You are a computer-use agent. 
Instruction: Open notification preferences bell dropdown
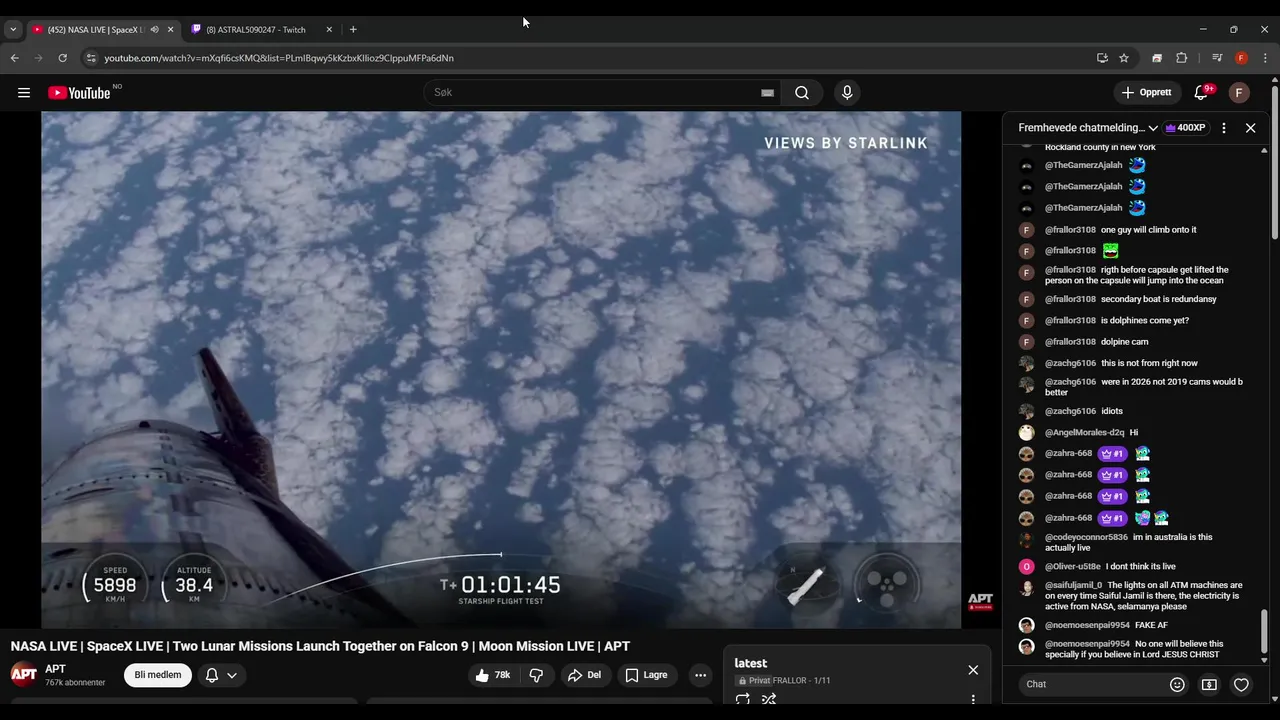click(x=221, y=675)
